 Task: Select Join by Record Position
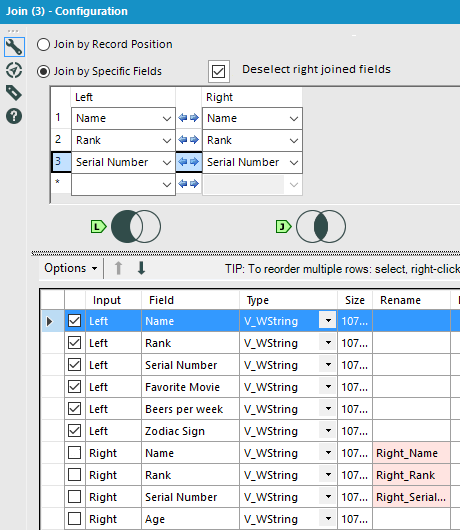(43, 44)
